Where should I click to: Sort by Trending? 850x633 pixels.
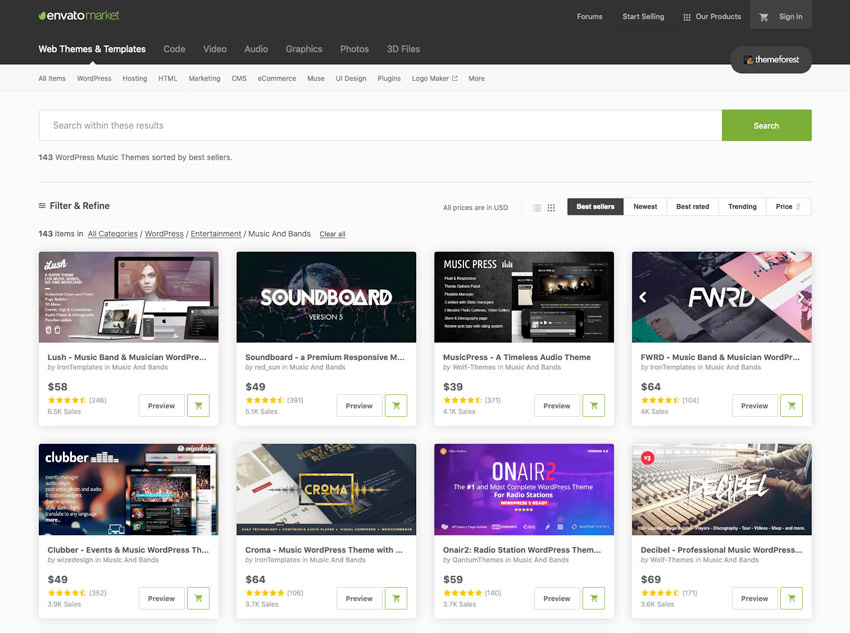click(742, 206)
